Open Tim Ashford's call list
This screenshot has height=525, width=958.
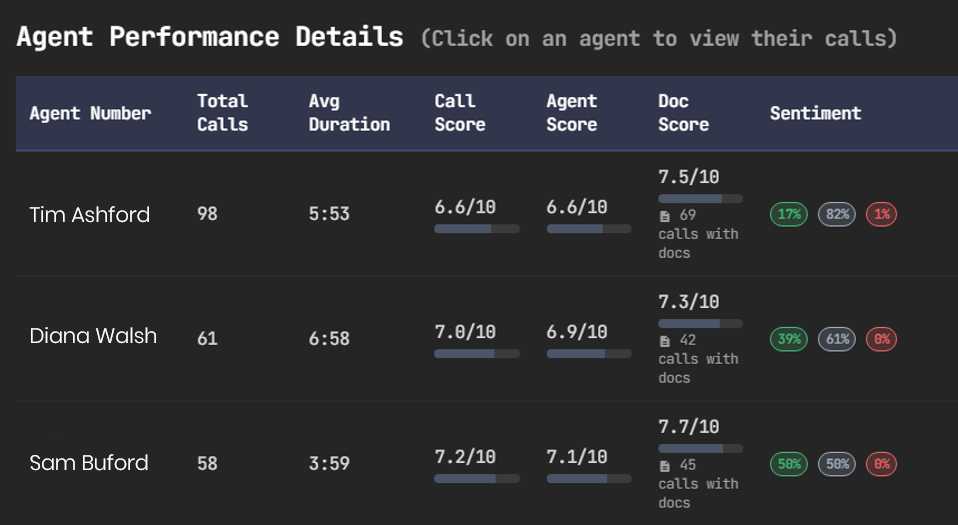(x=90, y=214)
